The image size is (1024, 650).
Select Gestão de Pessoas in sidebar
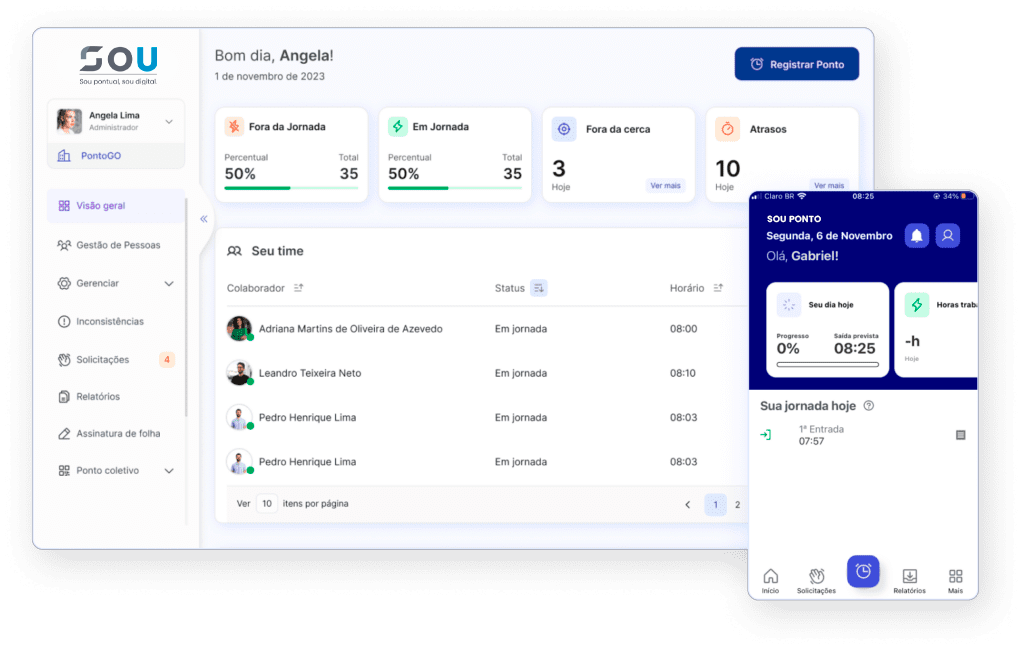click(x=117, y=245)
